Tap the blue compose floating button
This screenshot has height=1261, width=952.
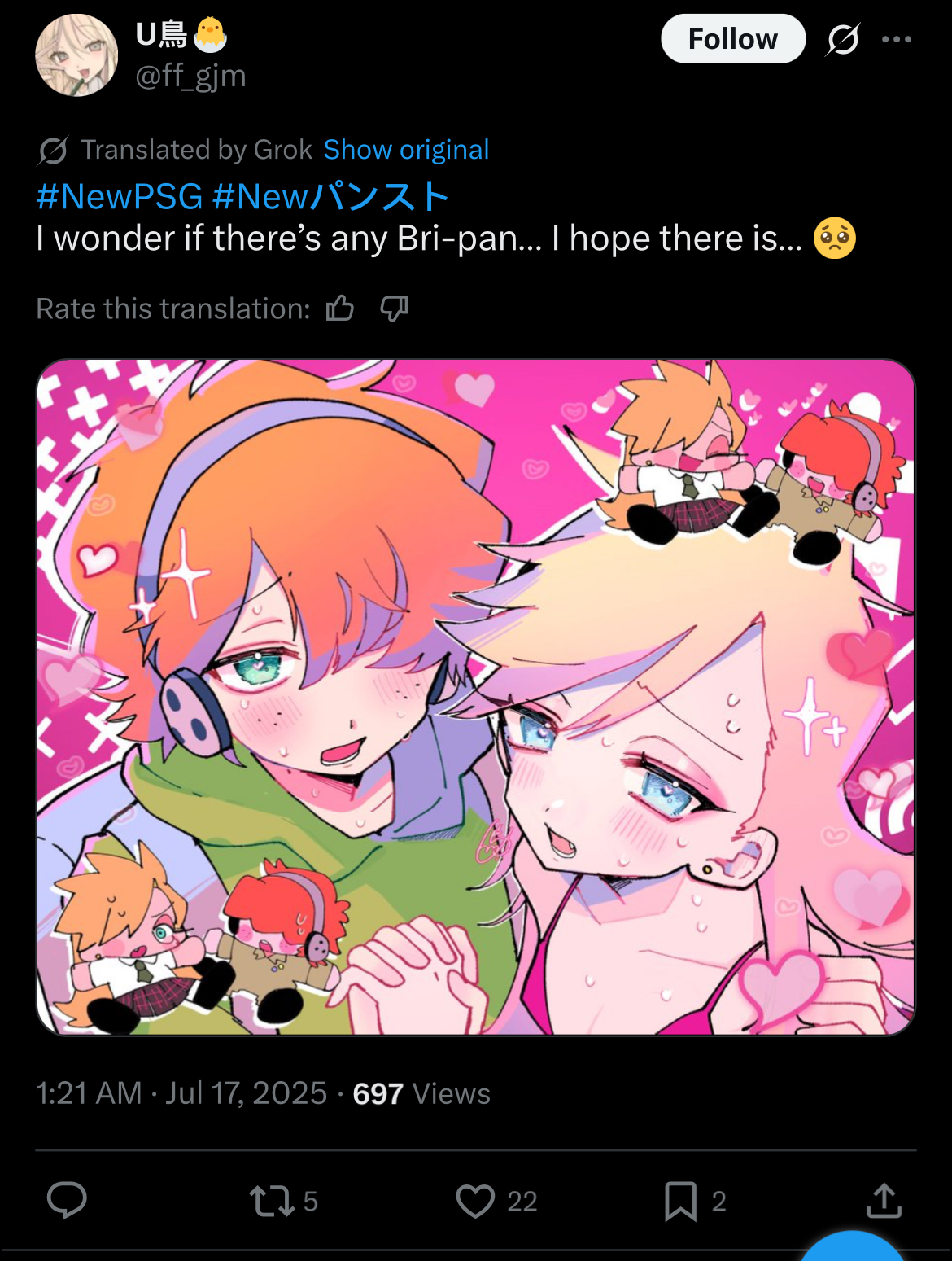click(853, 1246)
